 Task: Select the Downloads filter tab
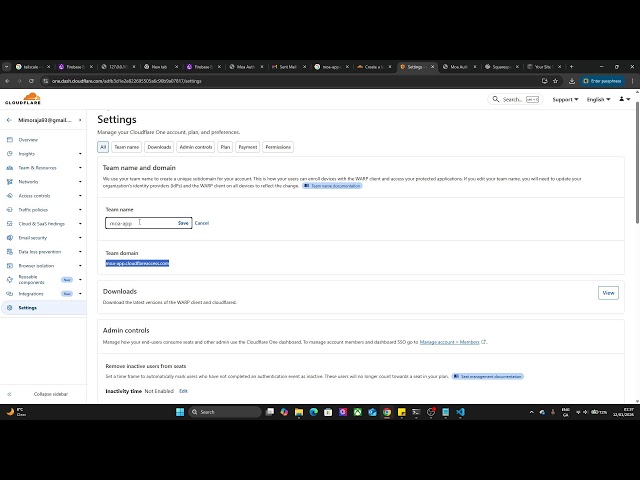(x=159, y=147)
